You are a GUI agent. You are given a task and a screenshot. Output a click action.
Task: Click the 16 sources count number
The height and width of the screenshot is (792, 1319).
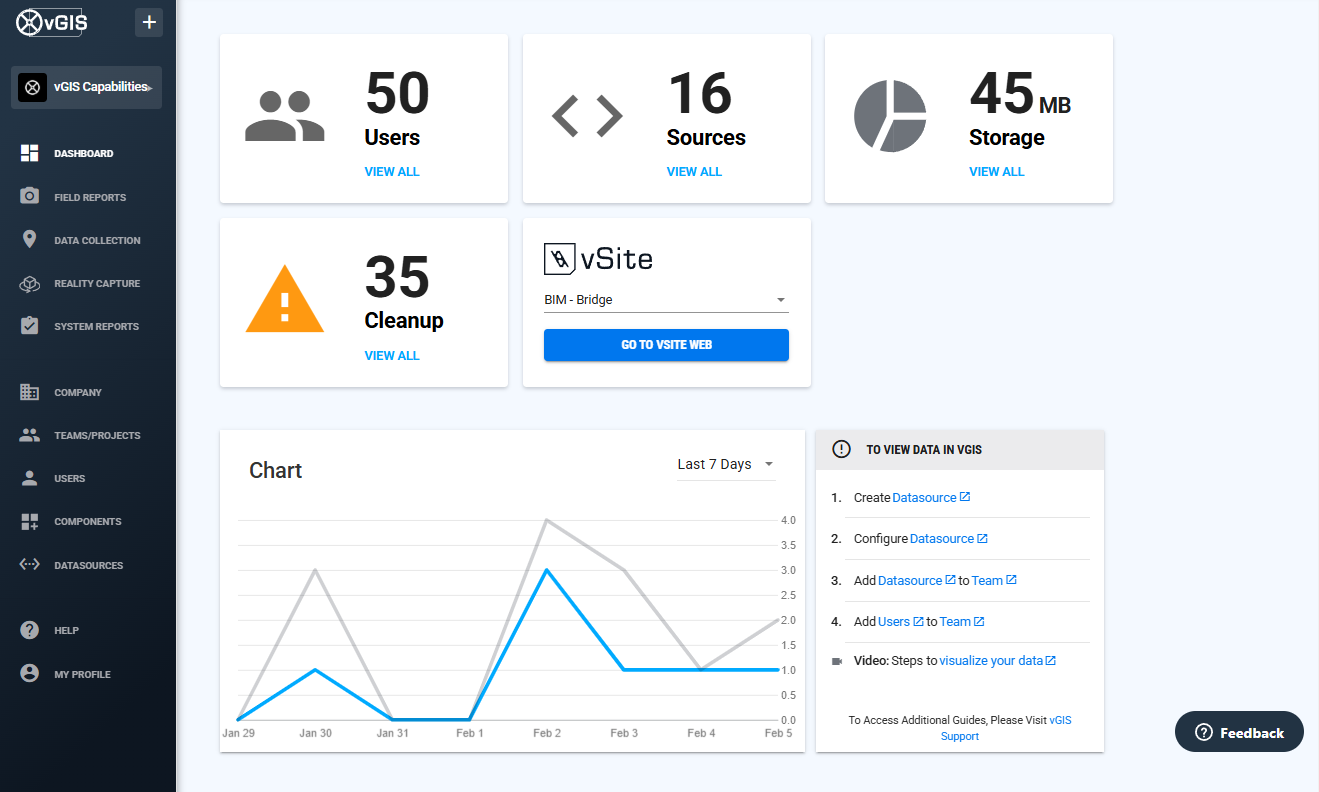699,93
